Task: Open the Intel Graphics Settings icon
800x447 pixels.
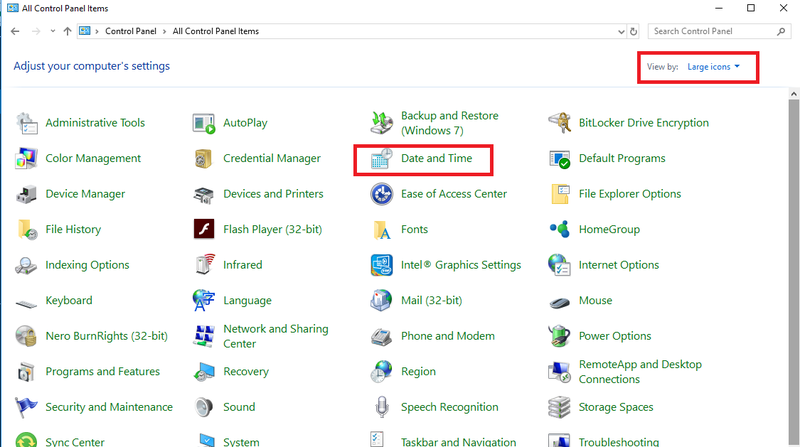Action: click(x=382, y=265)
